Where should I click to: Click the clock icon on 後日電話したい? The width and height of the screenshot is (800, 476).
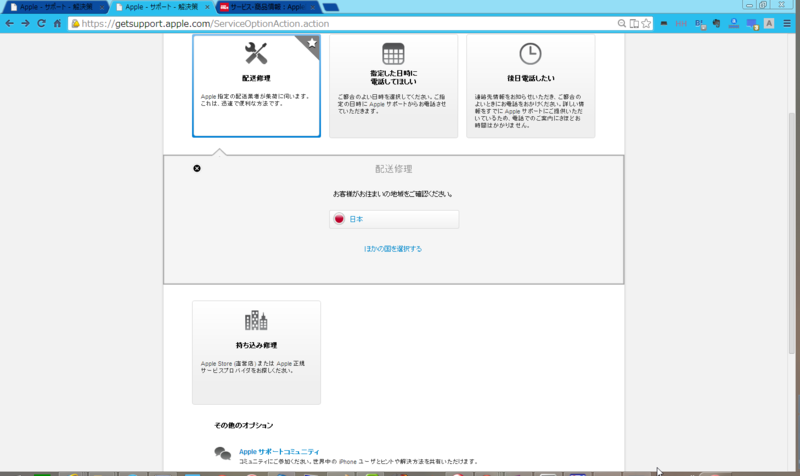coord(530,54)
